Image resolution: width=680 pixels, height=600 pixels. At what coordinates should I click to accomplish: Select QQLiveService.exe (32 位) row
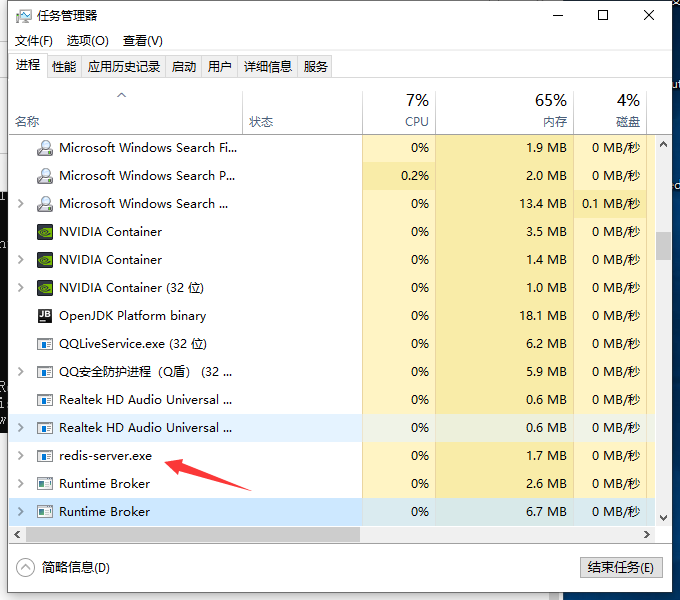pos(332,344)
